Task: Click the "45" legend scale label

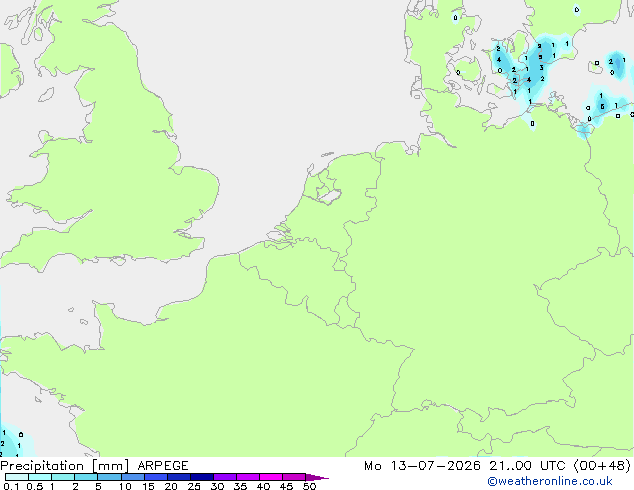Action: [286, 486]
